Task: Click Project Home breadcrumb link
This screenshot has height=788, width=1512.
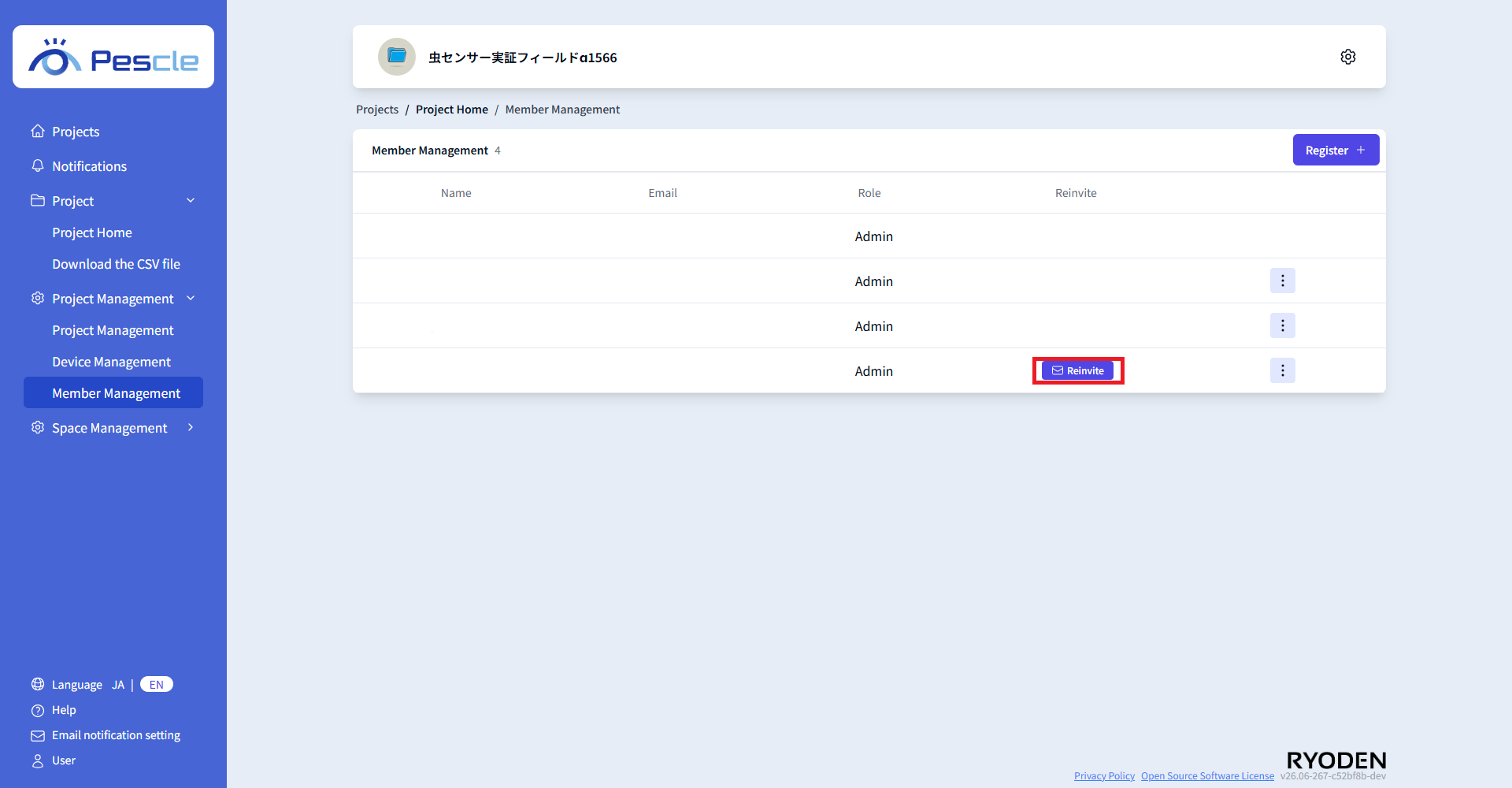Action: [x=452, y=110]
